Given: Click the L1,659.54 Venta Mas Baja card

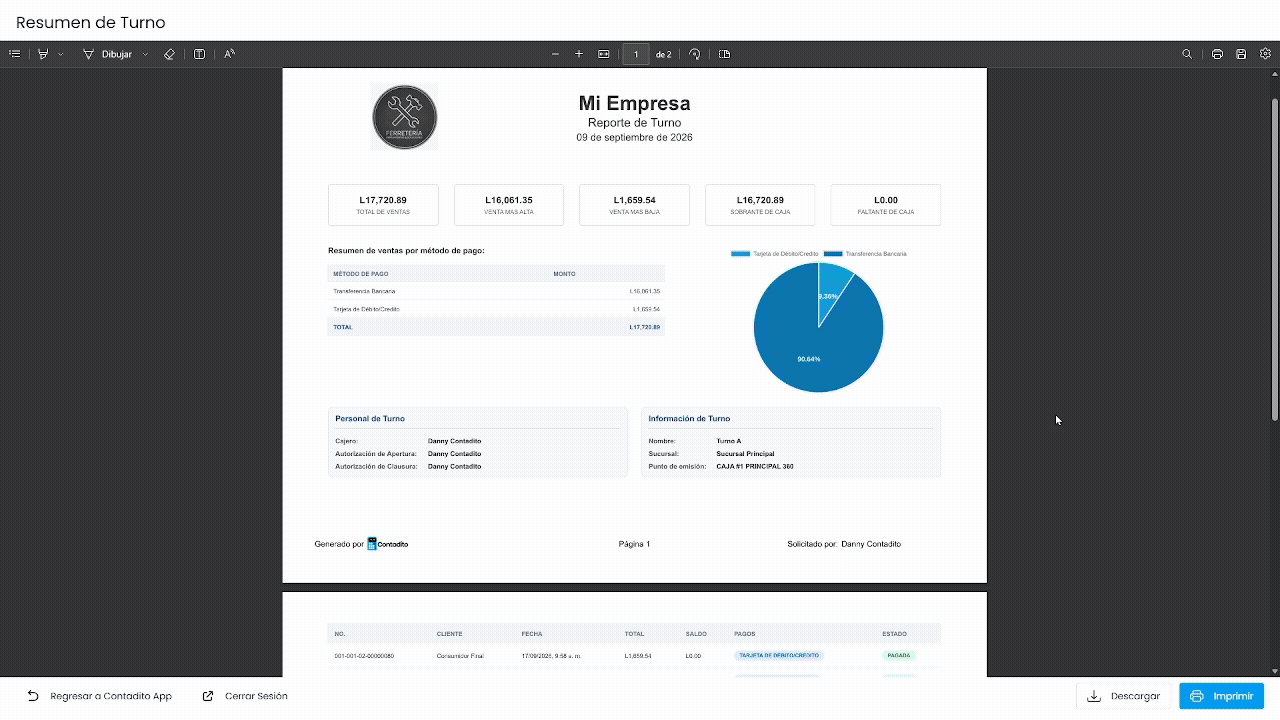Looking at the screenshot, I should (x=634, y=205).
